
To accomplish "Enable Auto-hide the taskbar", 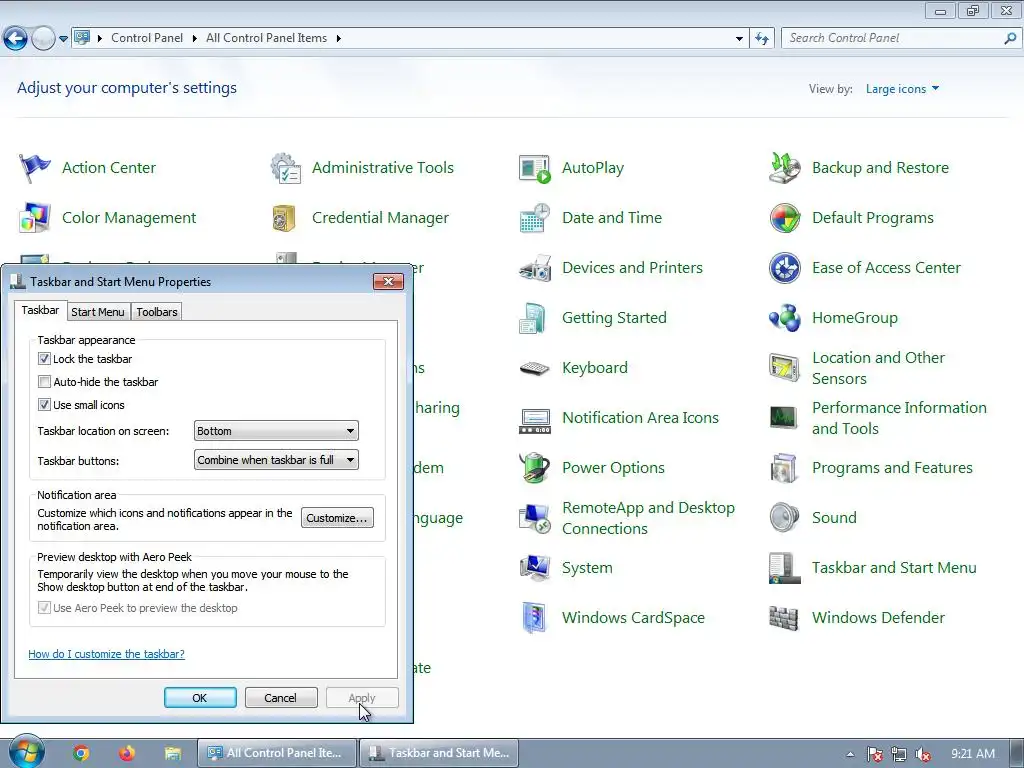I will 44,382.
